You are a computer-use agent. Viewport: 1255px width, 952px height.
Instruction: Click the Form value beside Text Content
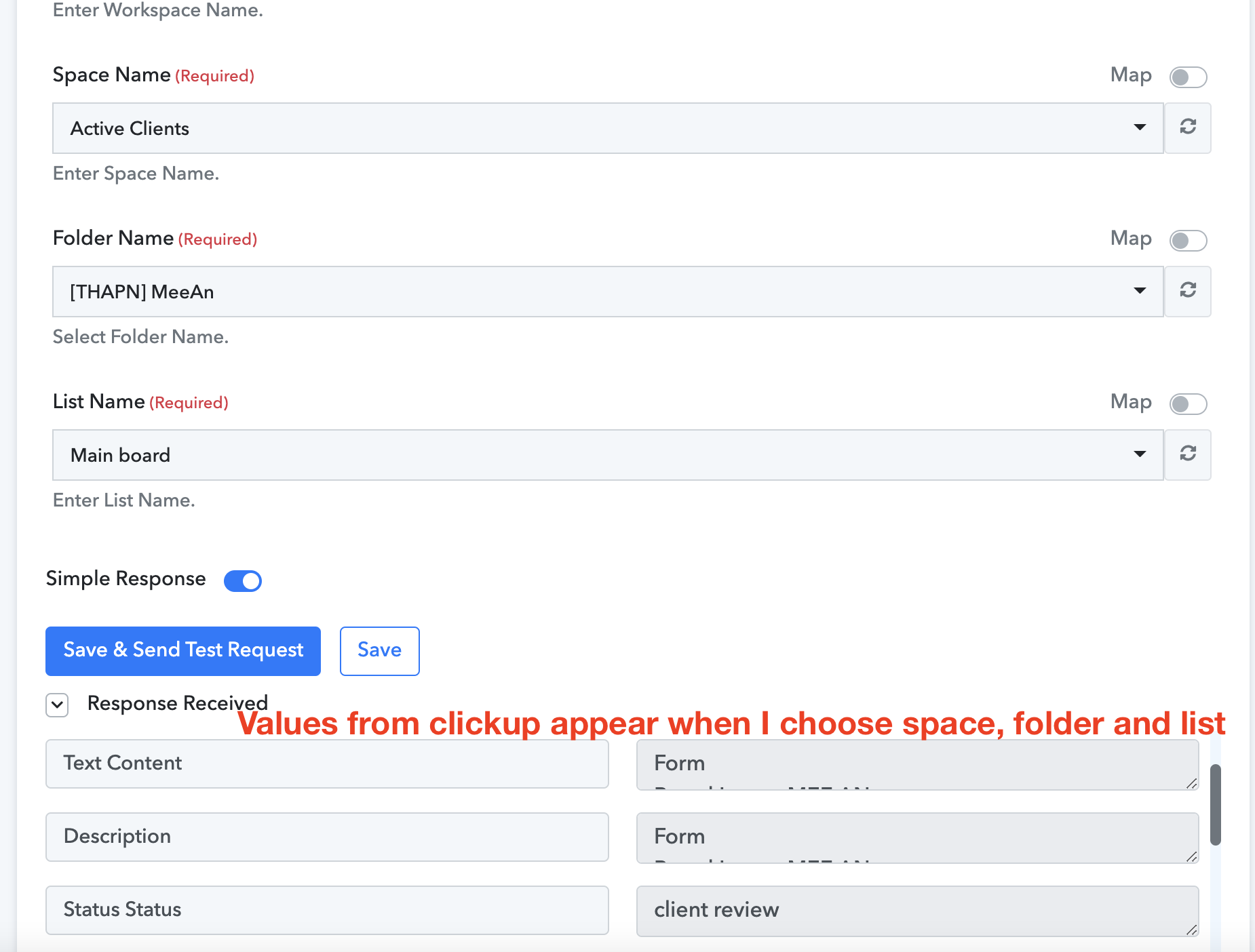tap(918, 764)
